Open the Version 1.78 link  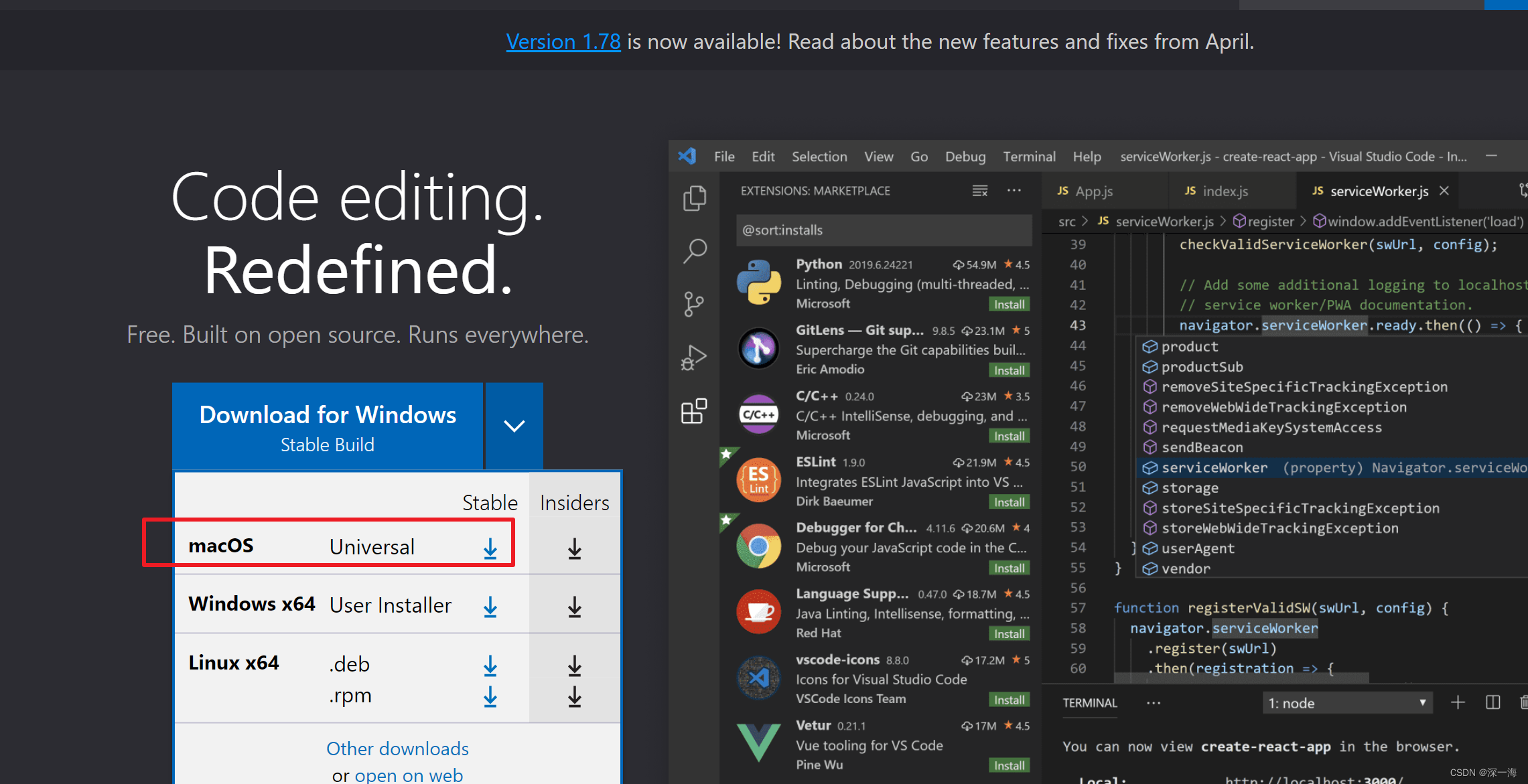point(563,42)
